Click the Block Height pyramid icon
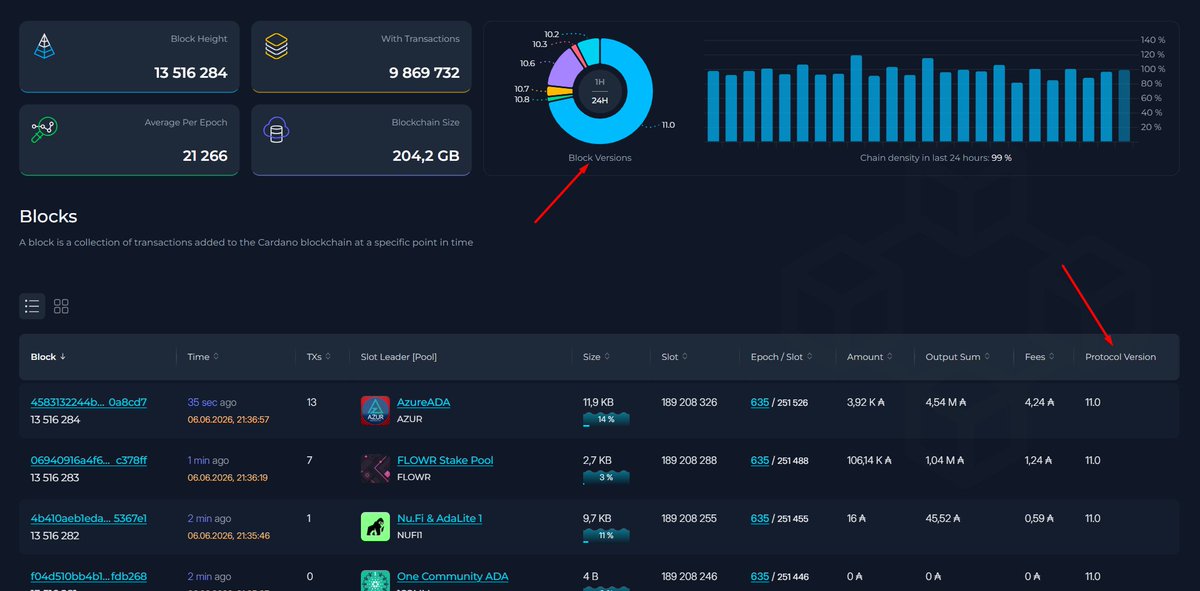 coord(45,47)
